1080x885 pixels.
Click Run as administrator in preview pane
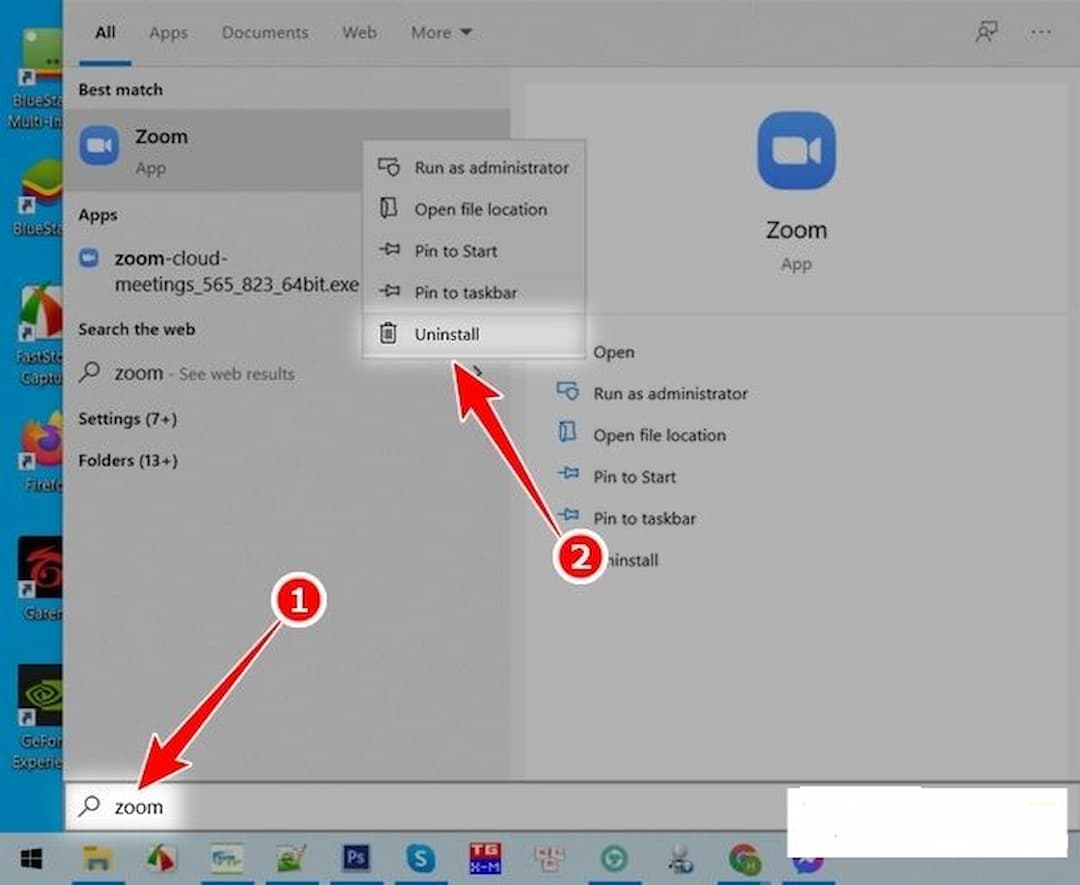(670, 393)
